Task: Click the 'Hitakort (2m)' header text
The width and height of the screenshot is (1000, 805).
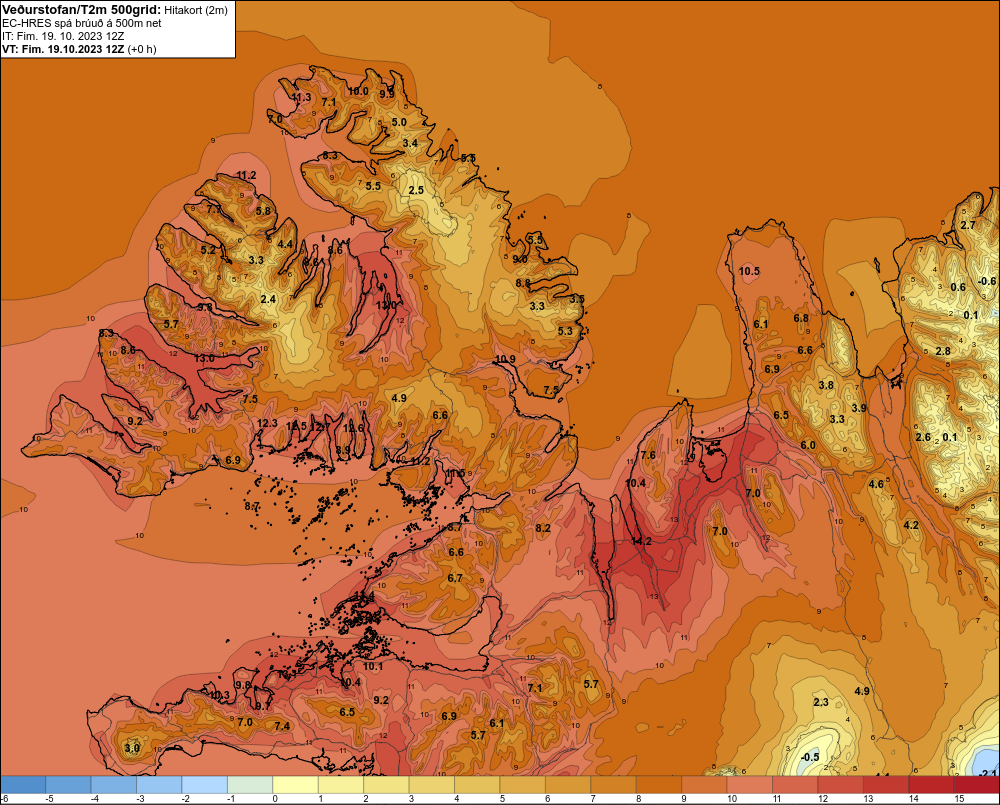Action: click(x=196, y=10)
